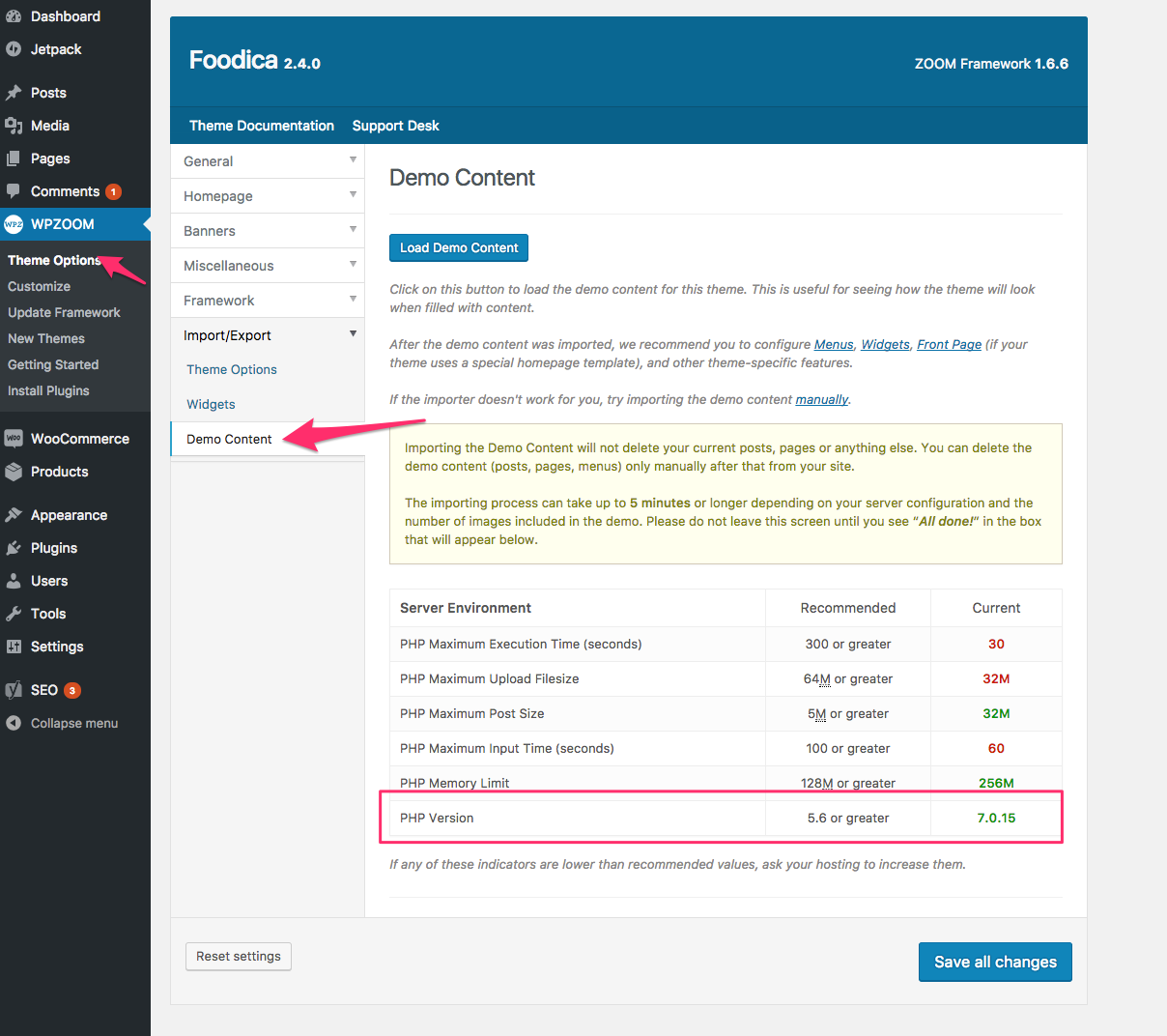The image size is (1167, 1036).
Task: Click the Comments speech bubble icon
Action: pos(14,191)
